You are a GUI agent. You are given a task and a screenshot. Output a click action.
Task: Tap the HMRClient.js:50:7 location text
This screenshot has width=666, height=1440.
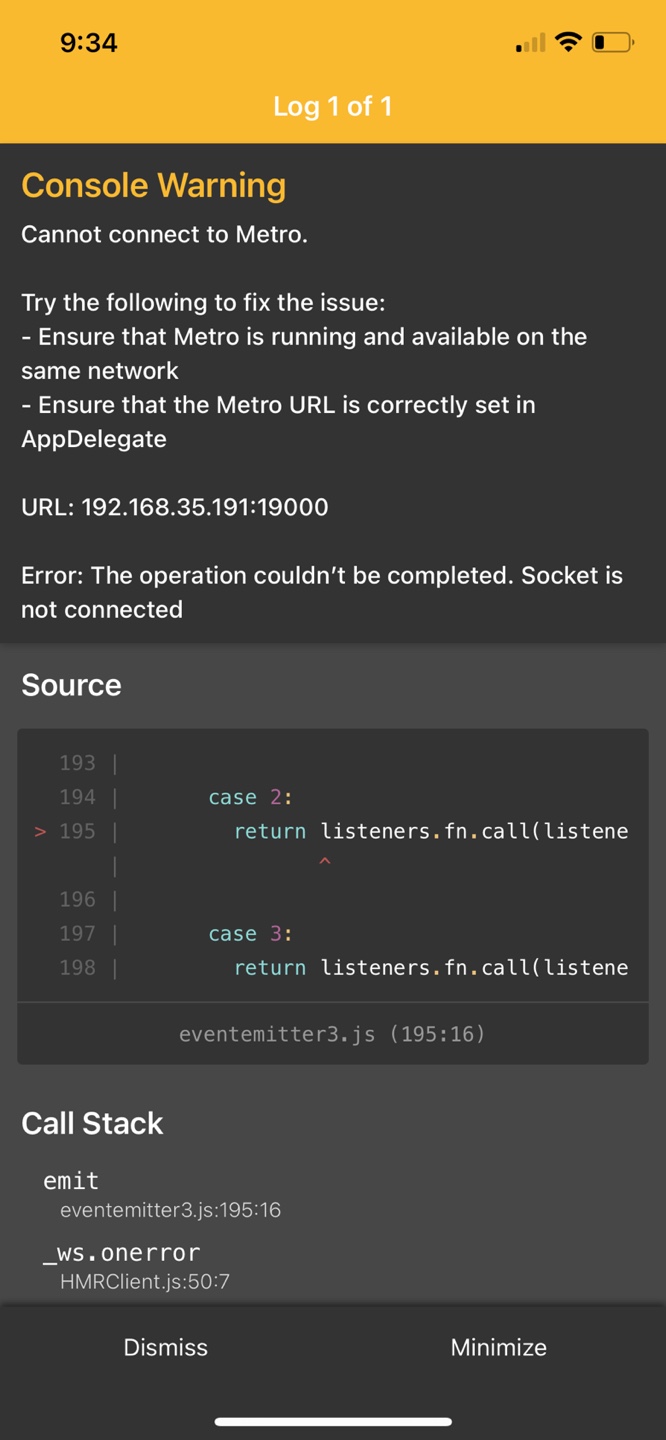pyautogui.click(x=145, y=1281)
